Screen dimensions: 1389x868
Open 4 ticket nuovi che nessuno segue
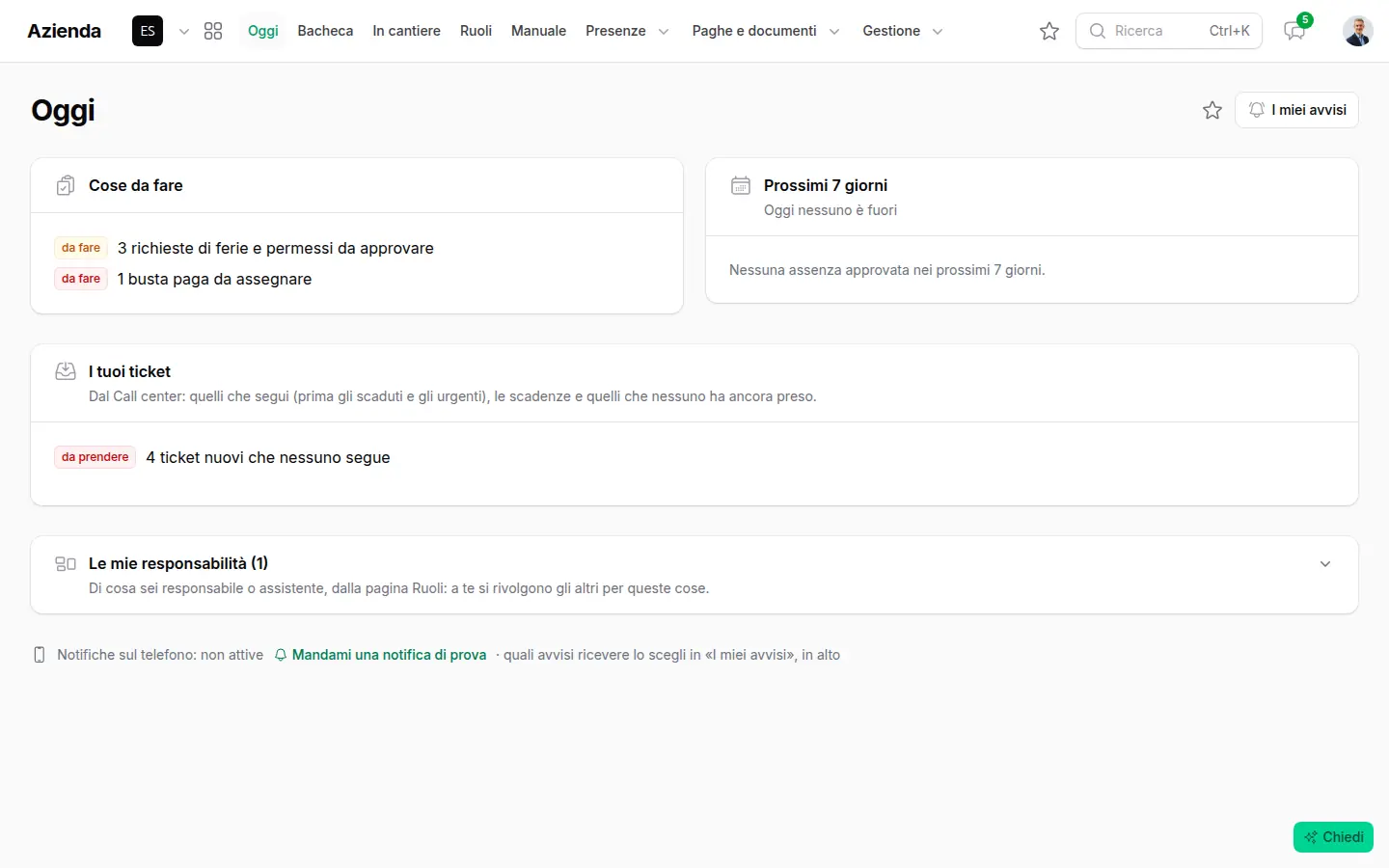click(268, 457)
